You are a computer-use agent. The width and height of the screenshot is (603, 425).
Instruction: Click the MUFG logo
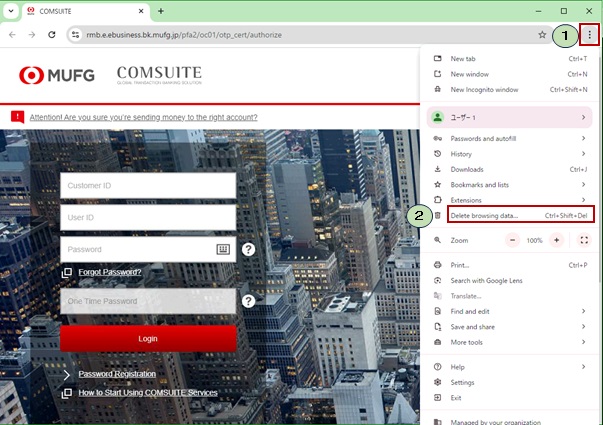(x=57, y=75)
